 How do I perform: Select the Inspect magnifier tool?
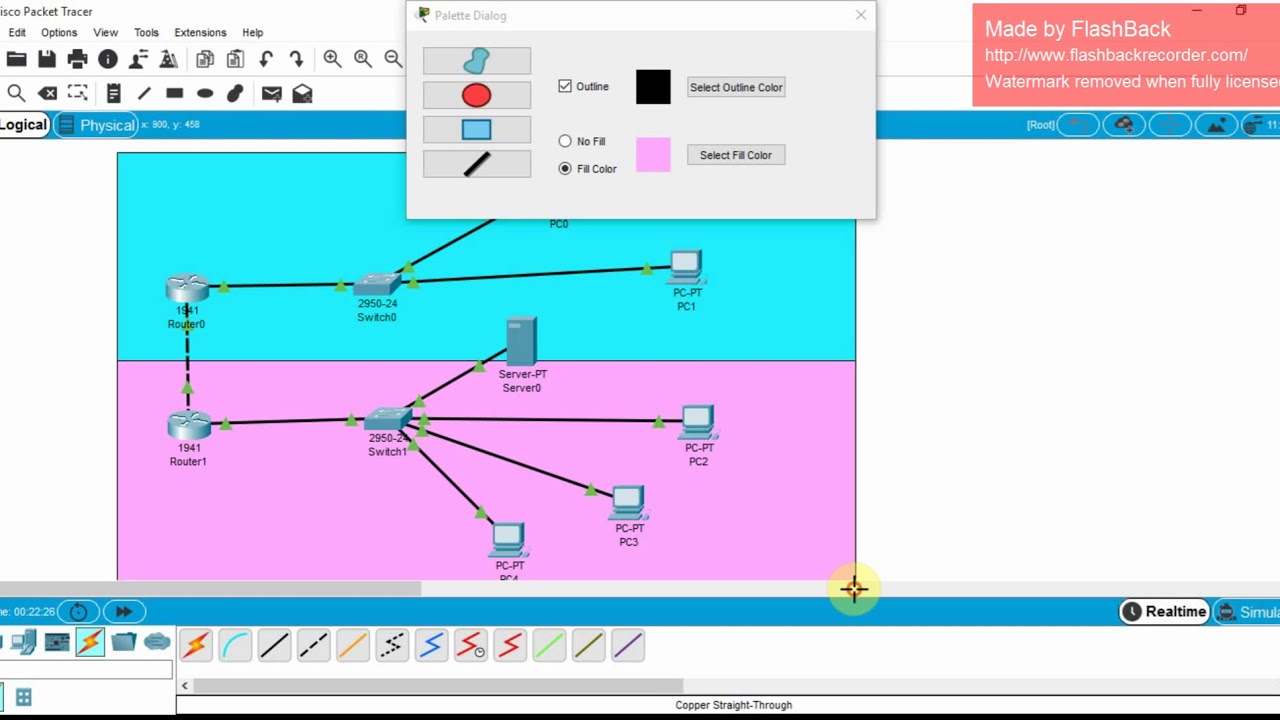[x=16, y=93]
